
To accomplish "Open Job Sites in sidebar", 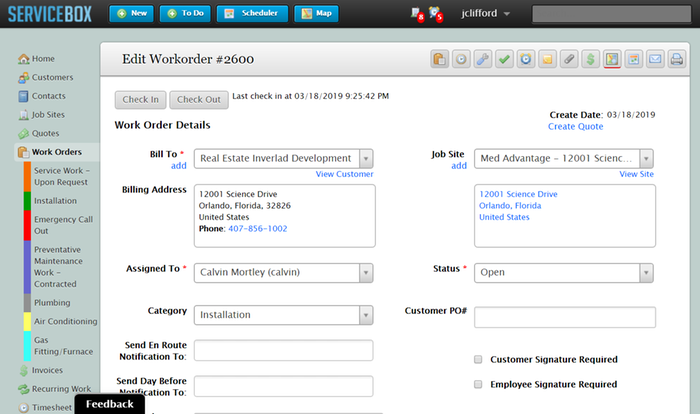I will click(x=41, y=115).
